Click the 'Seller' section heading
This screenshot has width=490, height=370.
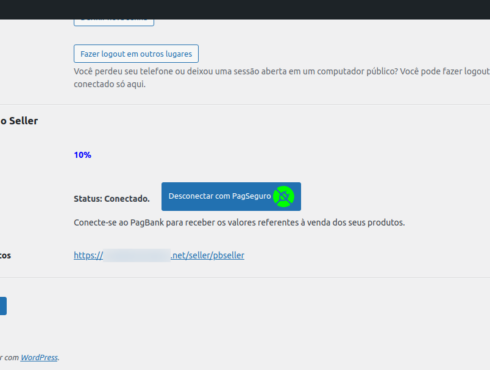(x=19, y=121)
